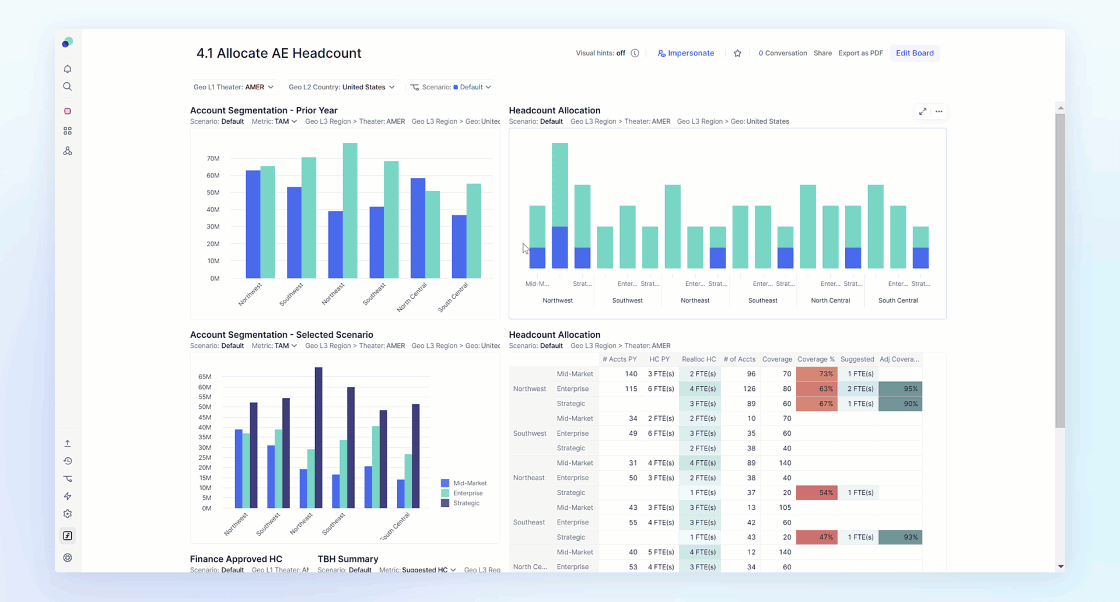Open search magnifier in sidebar
The height and width of the screenshot is (602, 1120).
(x=67, y=86)
